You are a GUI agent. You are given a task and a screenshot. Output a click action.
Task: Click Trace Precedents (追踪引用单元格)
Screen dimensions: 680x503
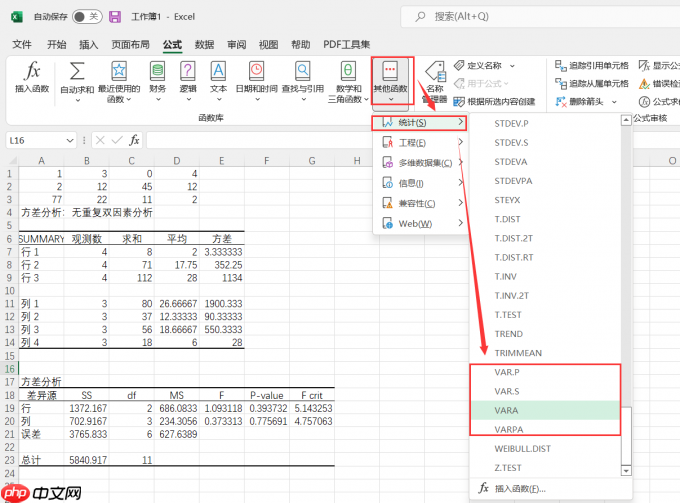coord(591,65)
